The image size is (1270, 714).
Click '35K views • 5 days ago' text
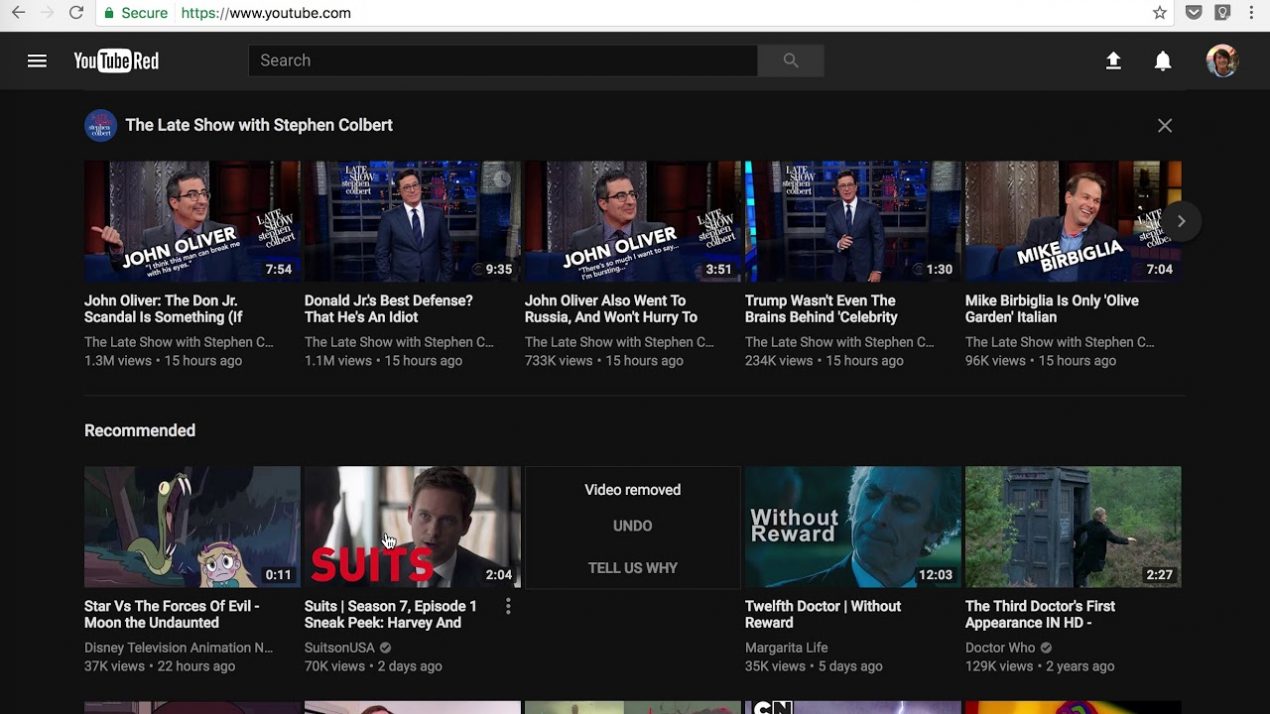tap(814, 666)
